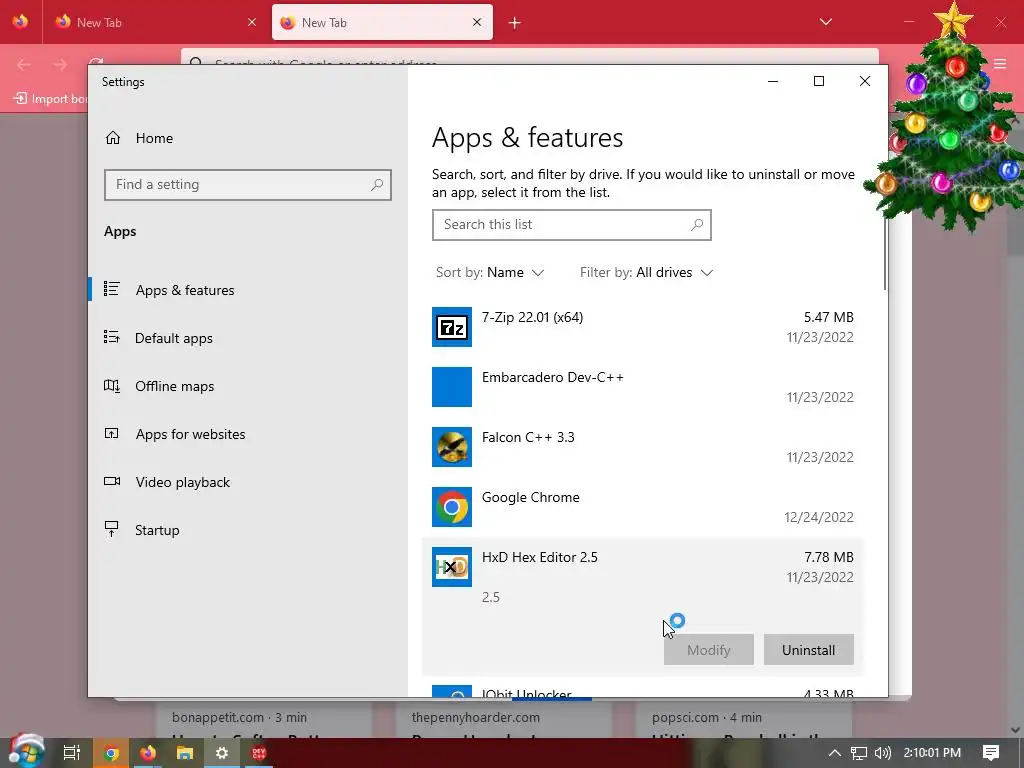Go to Offline maps settings

pos(174,386)
